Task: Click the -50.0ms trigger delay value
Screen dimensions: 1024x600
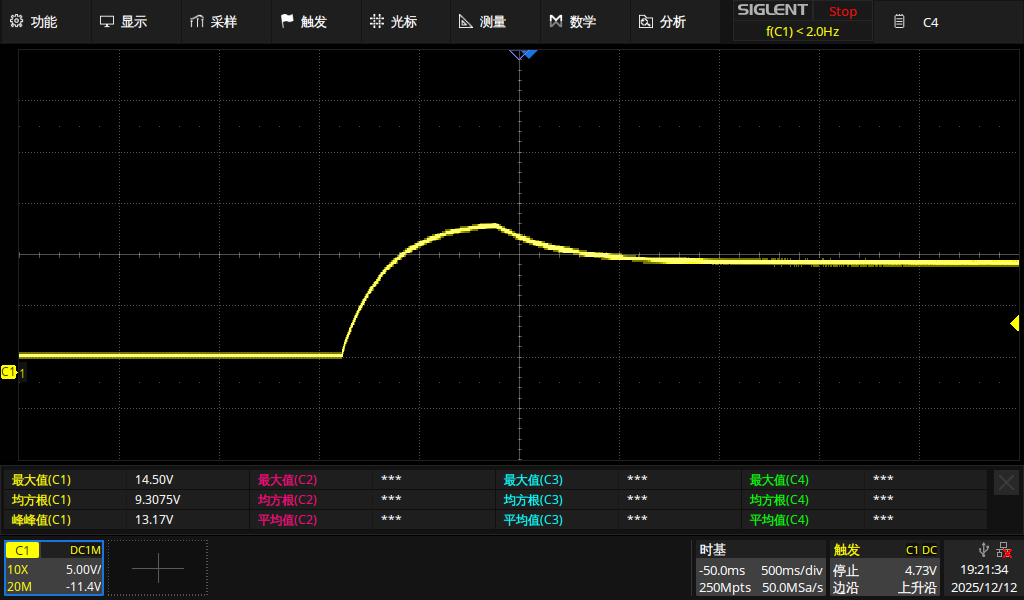Action: pos(722,571)
